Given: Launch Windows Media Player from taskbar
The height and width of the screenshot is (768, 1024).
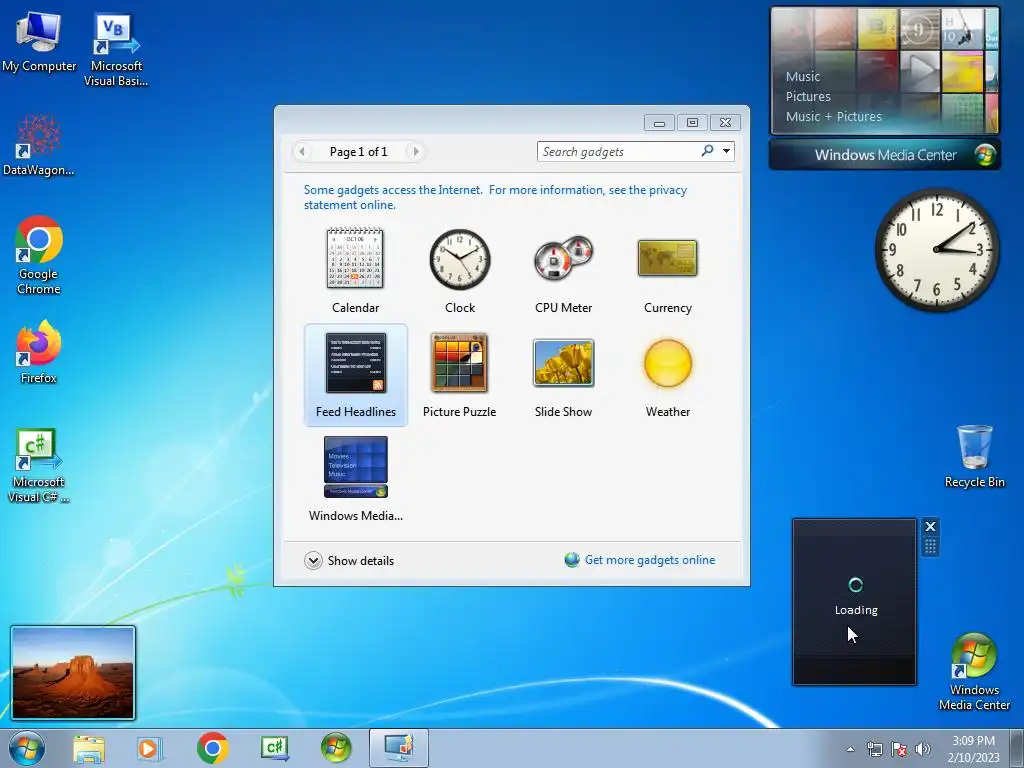Looking at the screenshot, I should pos(149,748).
